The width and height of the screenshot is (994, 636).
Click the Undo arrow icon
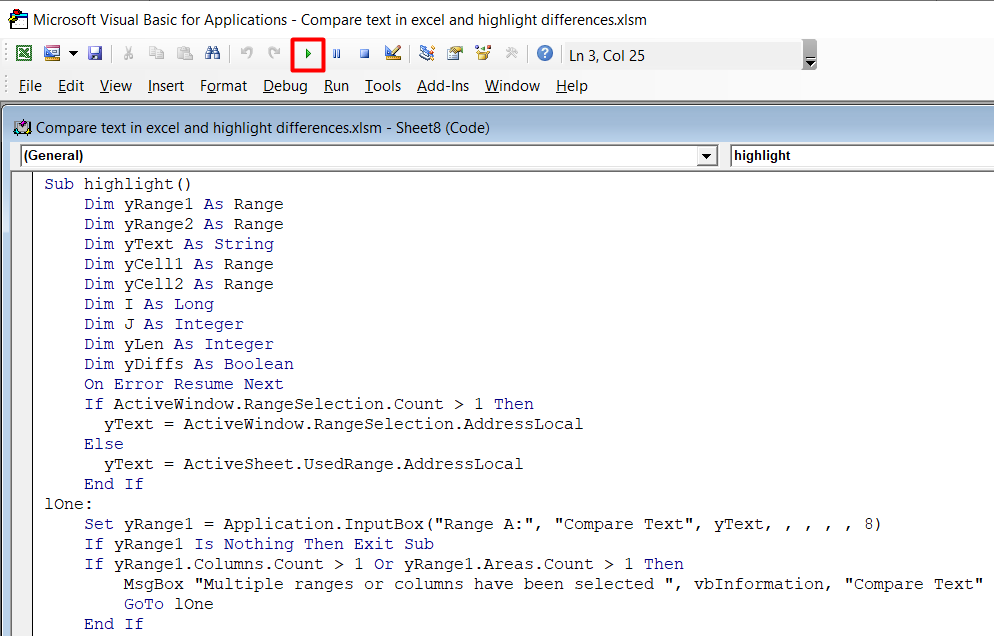(x=247, y=54)
